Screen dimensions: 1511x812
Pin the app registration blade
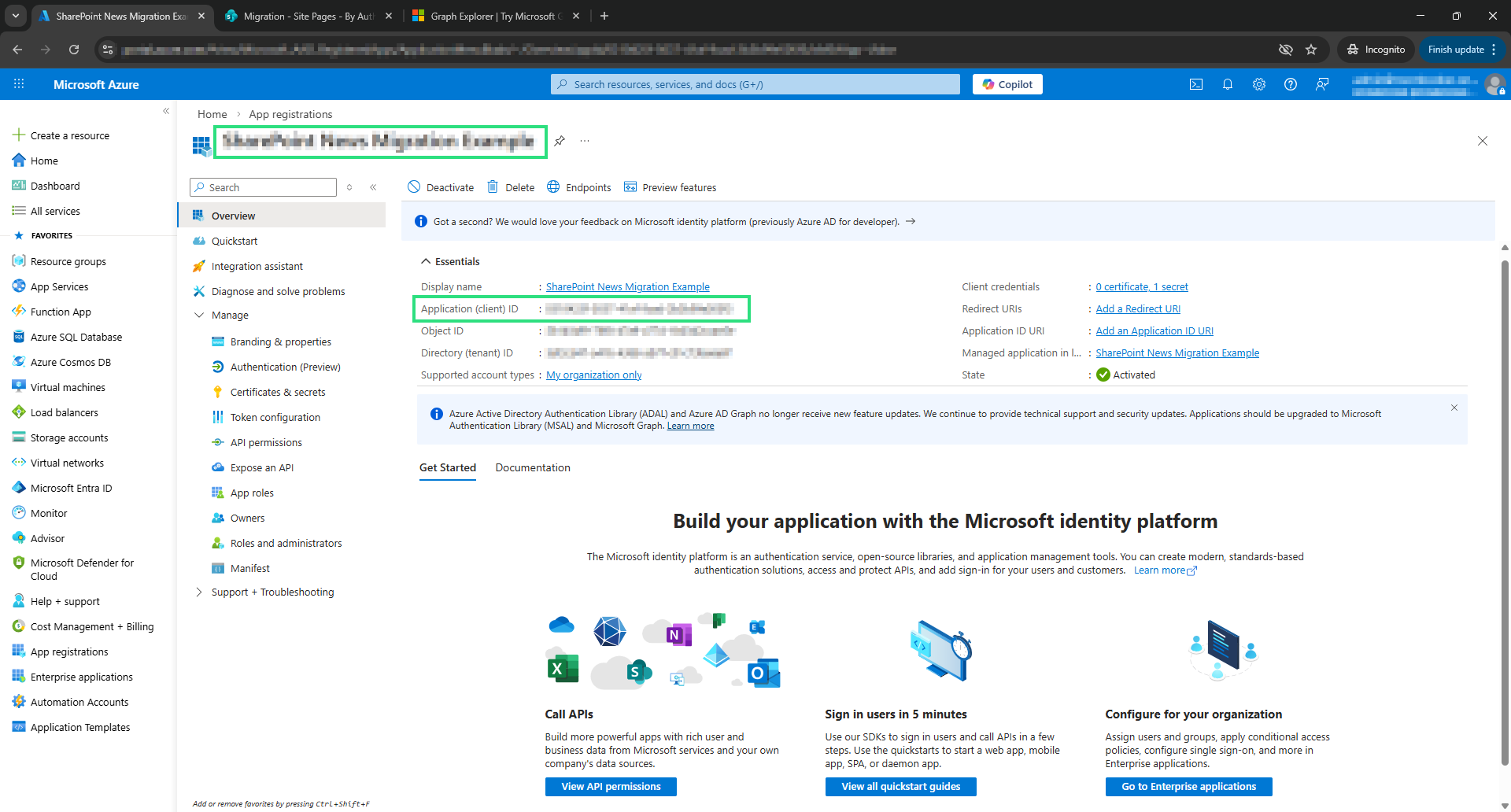(x=560, y=141)
